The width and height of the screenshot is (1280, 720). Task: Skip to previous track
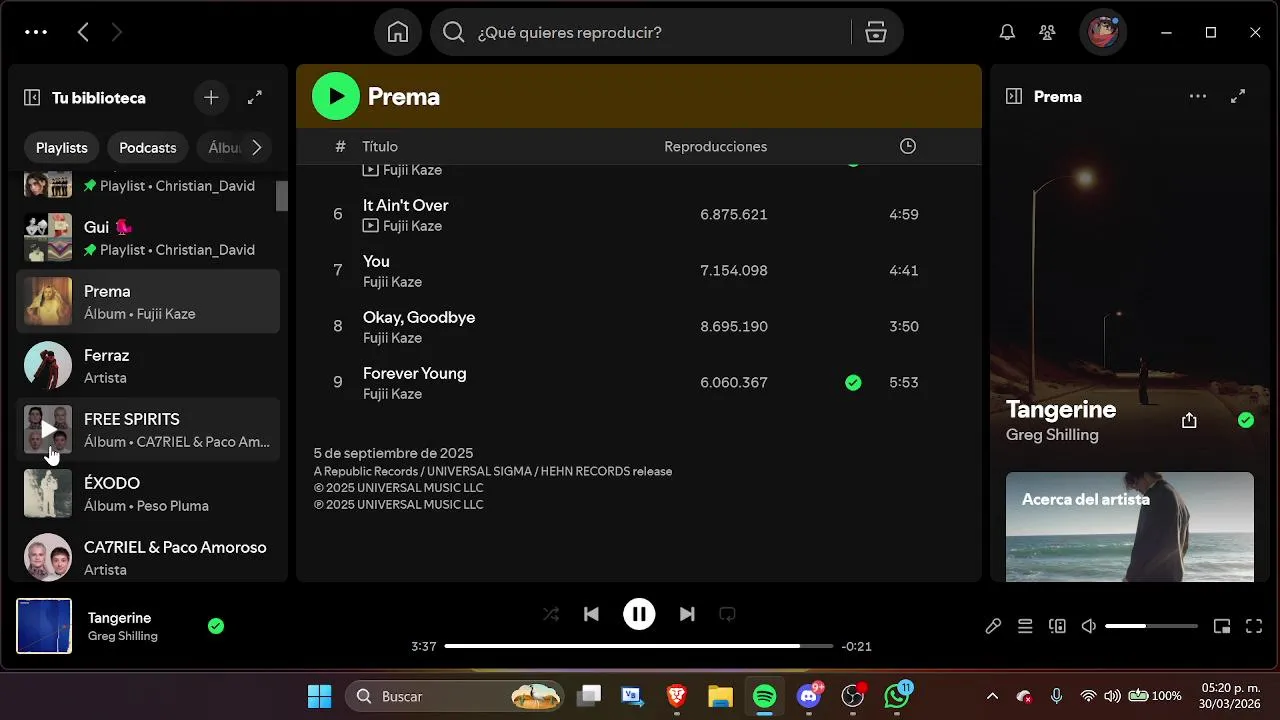click(x=591, y=614)
